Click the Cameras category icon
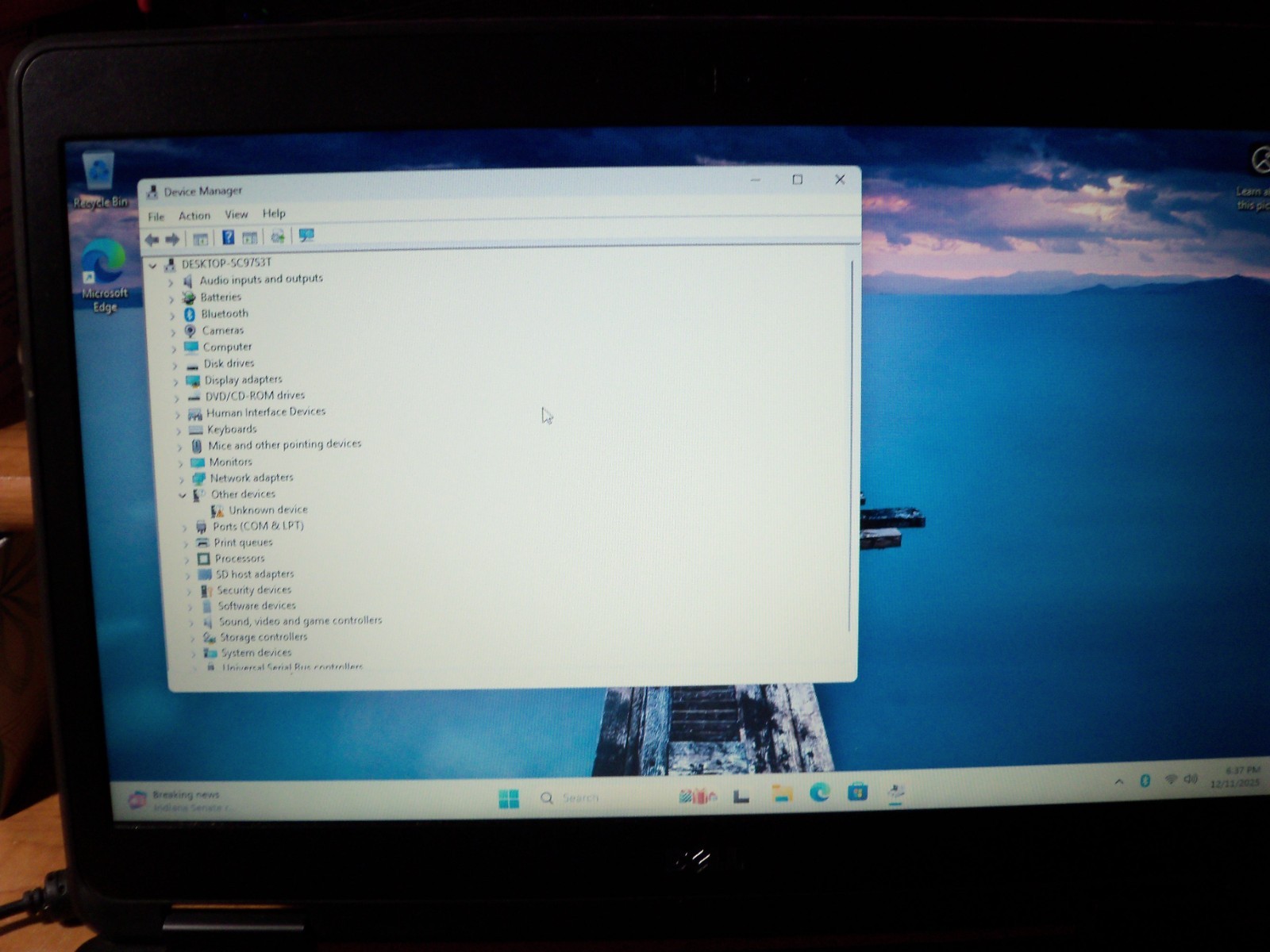Screen dimensions: 1270x952 coord(190,331)
